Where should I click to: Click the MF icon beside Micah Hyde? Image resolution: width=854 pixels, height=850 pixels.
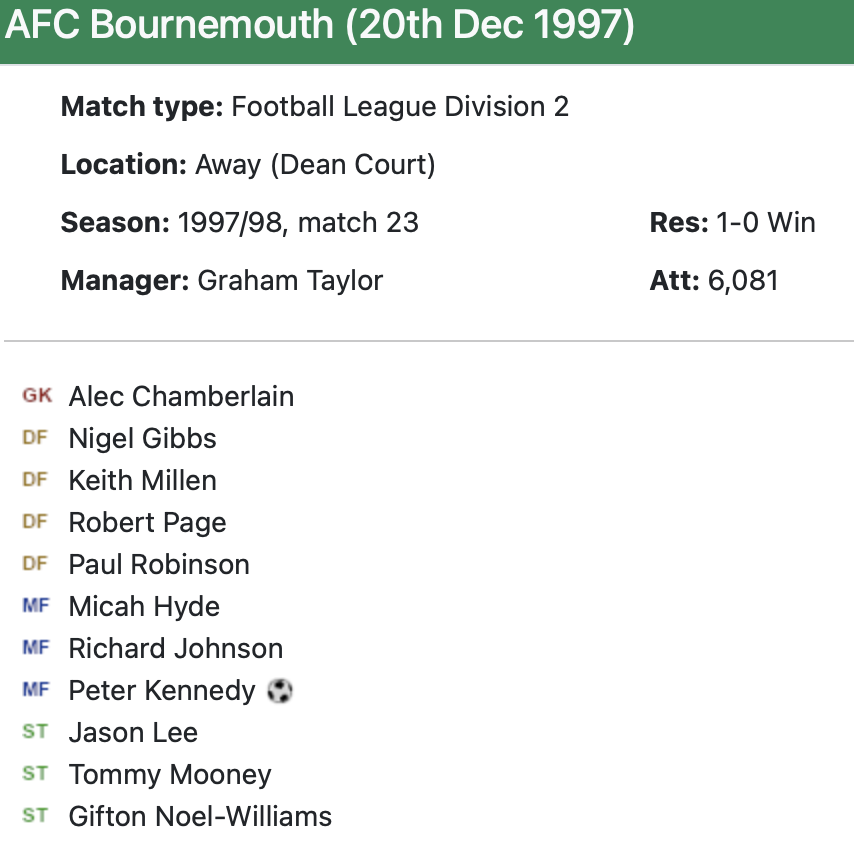click(35, 606)
